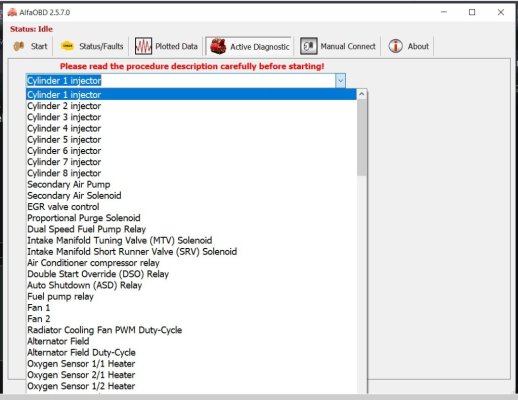
Task: Click the Start toolbar icon
Action: [19, 46]
